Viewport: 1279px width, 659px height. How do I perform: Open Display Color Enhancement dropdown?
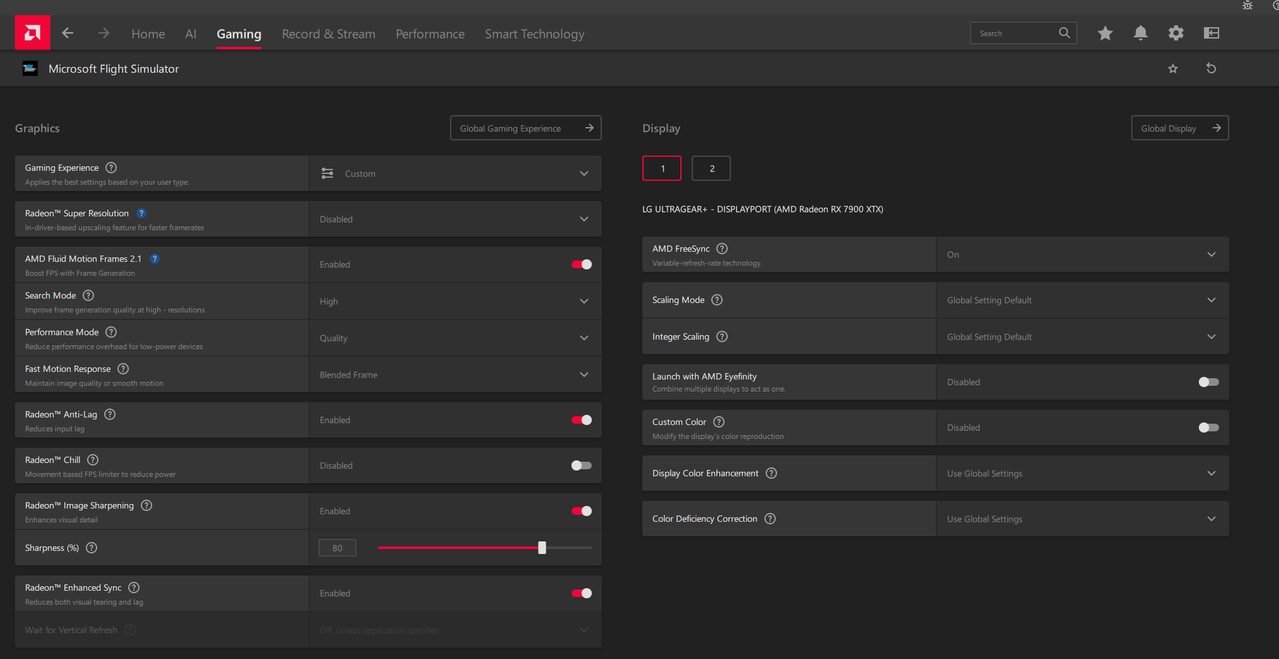pyautogui.click(x=1082, y=473)
